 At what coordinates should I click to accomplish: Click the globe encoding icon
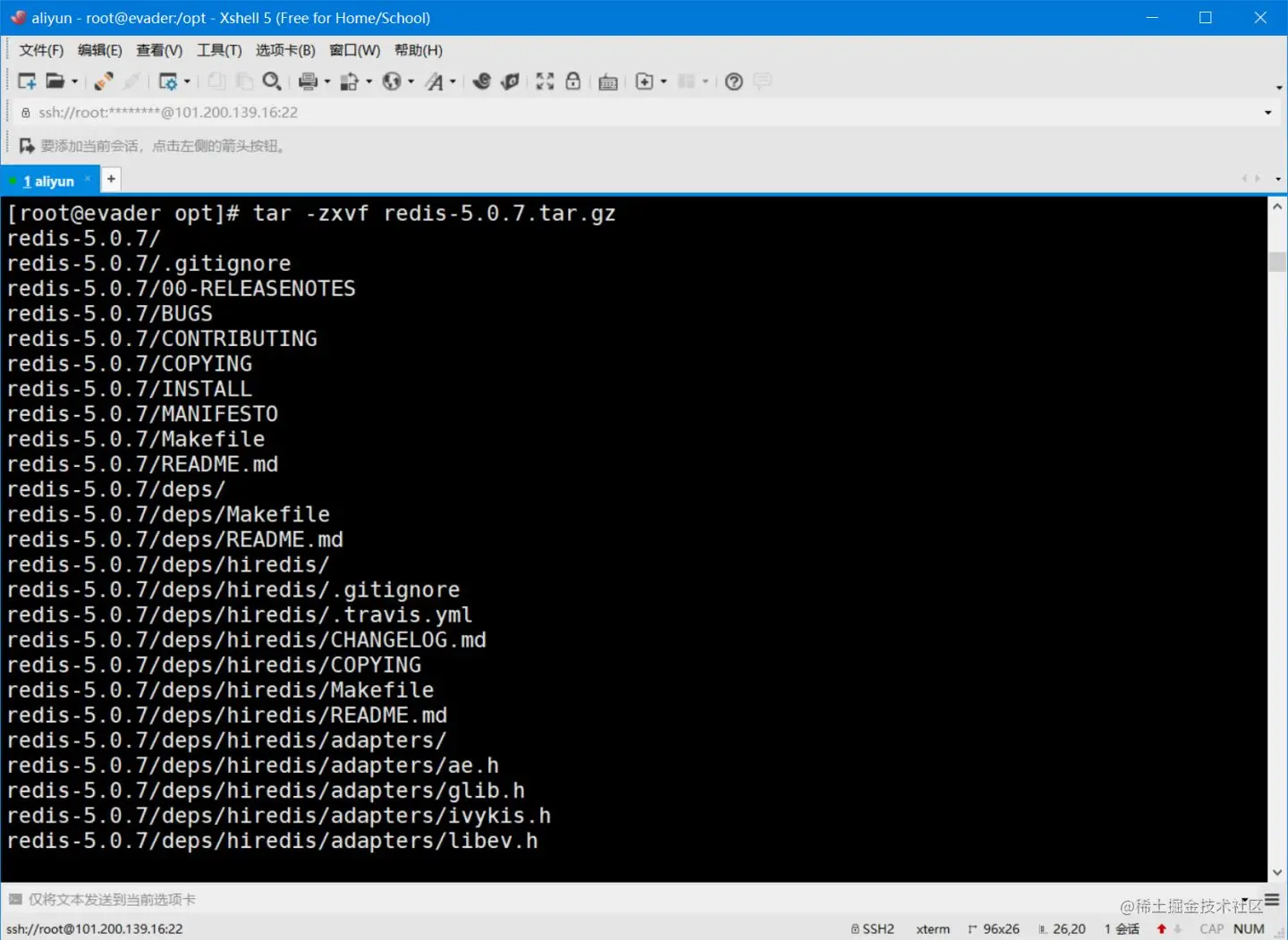[x=392, y=81]
